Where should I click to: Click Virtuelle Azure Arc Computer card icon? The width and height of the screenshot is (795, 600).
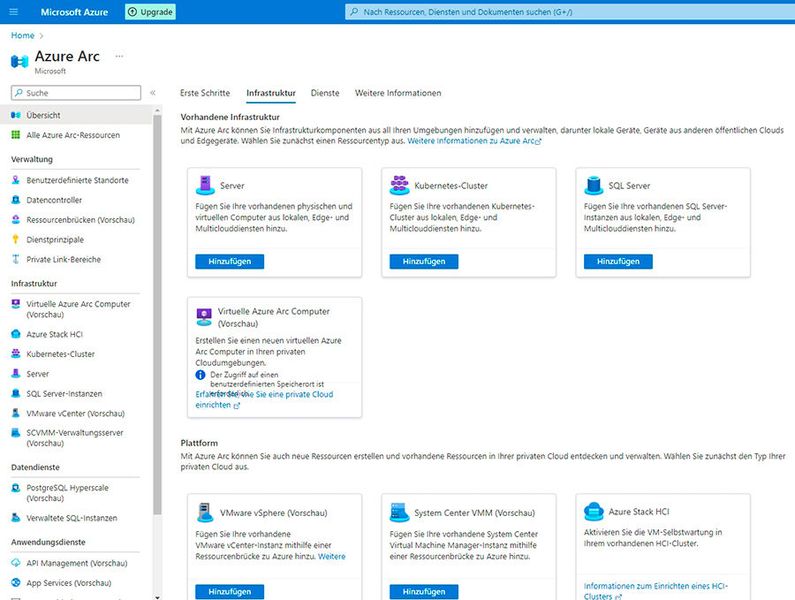[x=204, y=317]
